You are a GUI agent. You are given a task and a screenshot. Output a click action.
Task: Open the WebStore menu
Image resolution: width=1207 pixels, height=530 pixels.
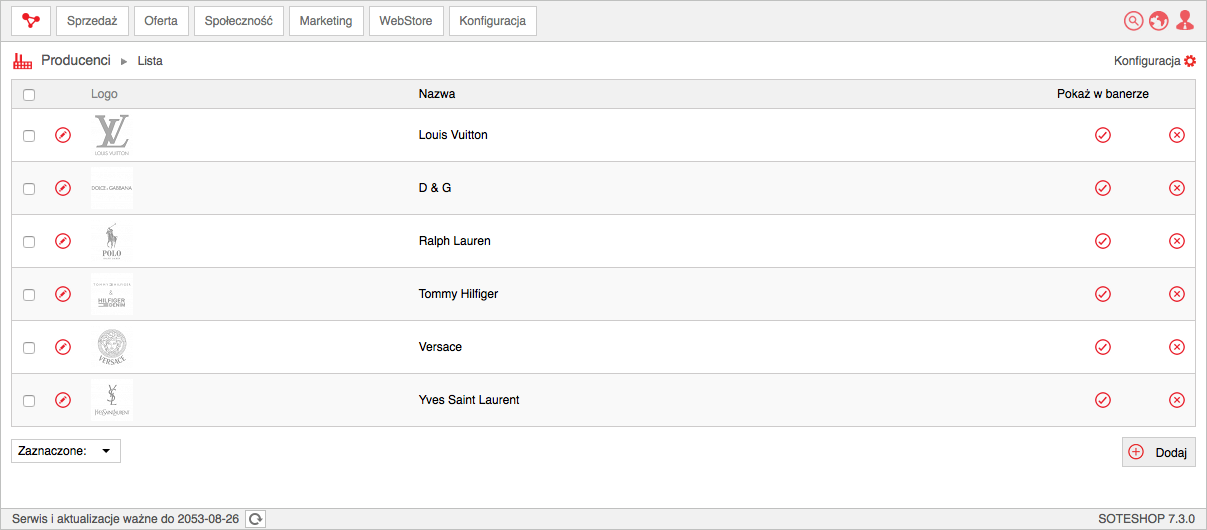406,21
